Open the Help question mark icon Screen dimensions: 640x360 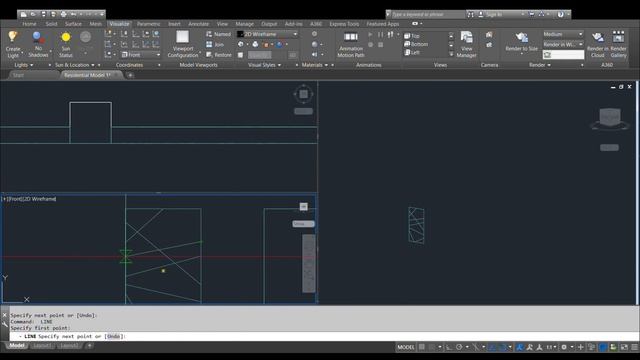click(x=560, y=14)
